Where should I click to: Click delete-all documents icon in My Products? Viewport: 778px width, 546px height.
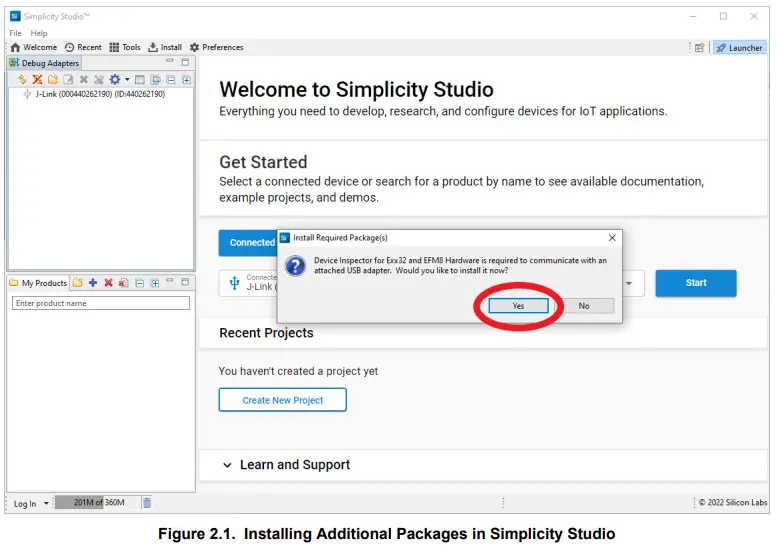point(124,283)
